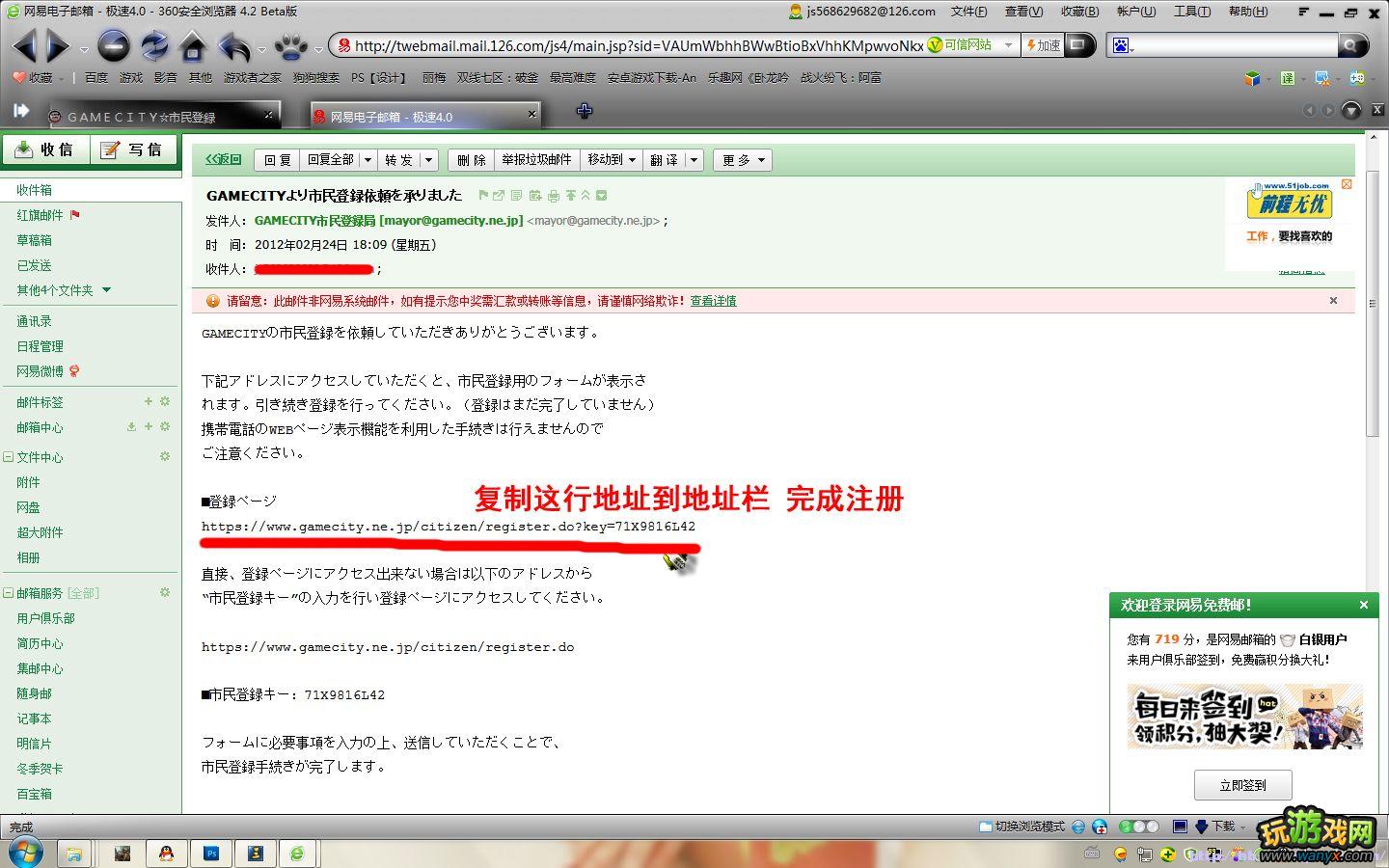Click the print icon beside email subject
Screen dimensions: 1389x868
[554, 196]
